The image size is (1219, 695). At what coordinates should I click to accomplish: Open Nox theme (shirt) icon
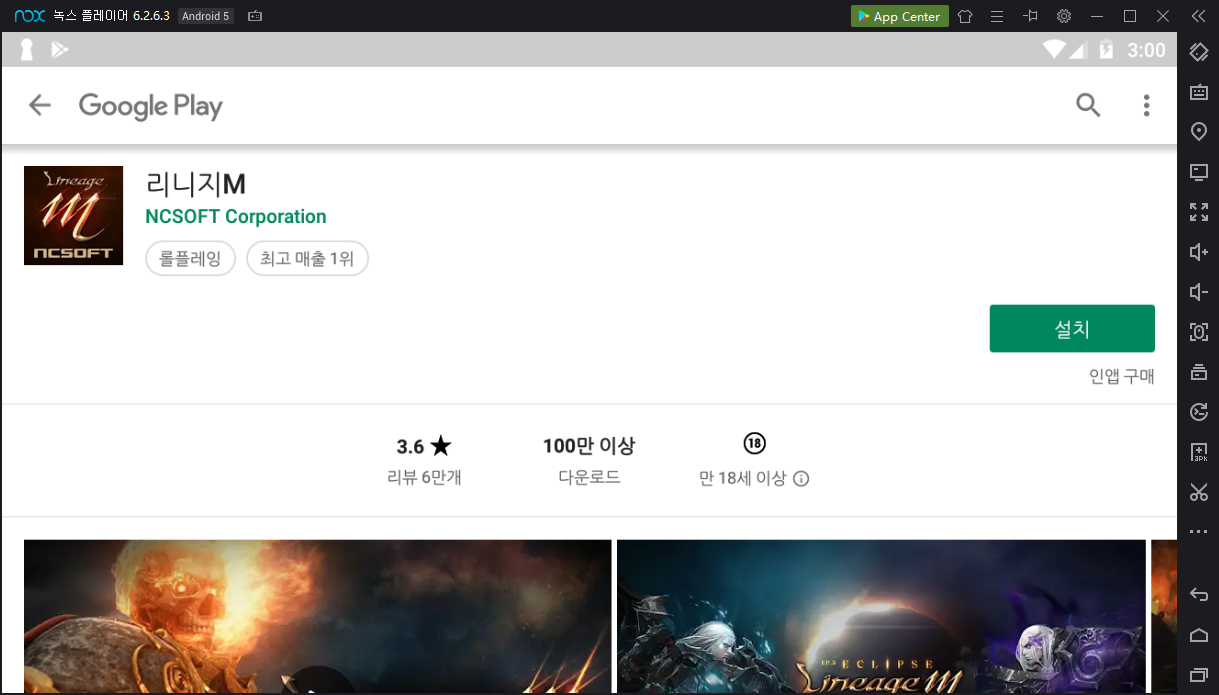click(x=965, y=16)
